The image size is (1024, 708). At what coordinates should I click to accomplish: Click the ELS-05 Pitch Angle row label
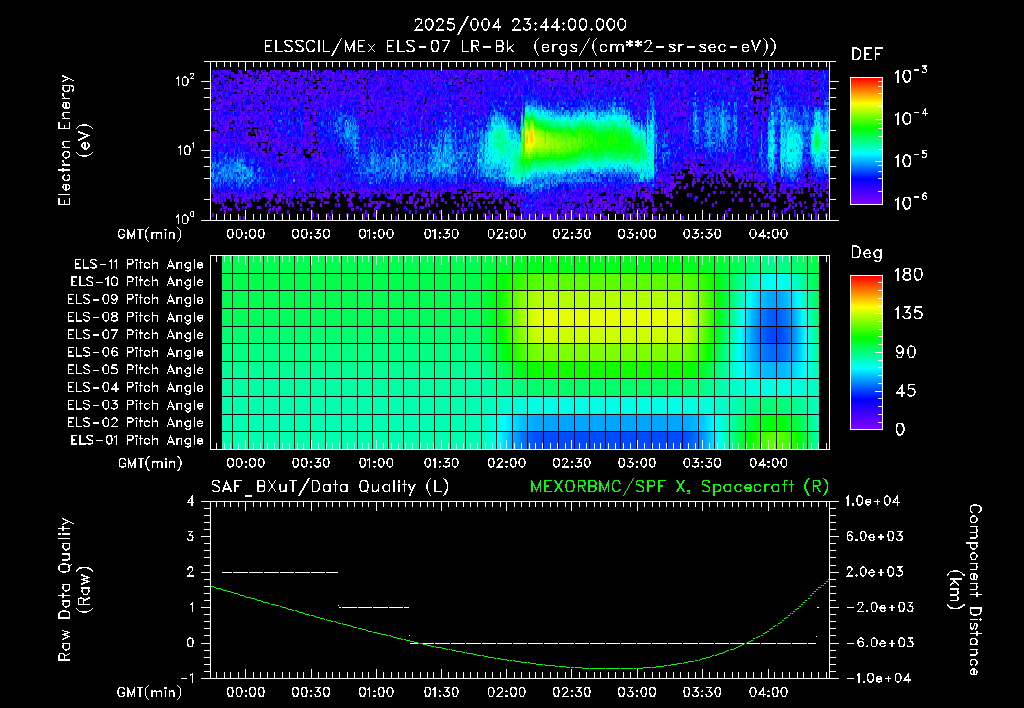pyautogui.click(x=136, y=370)
